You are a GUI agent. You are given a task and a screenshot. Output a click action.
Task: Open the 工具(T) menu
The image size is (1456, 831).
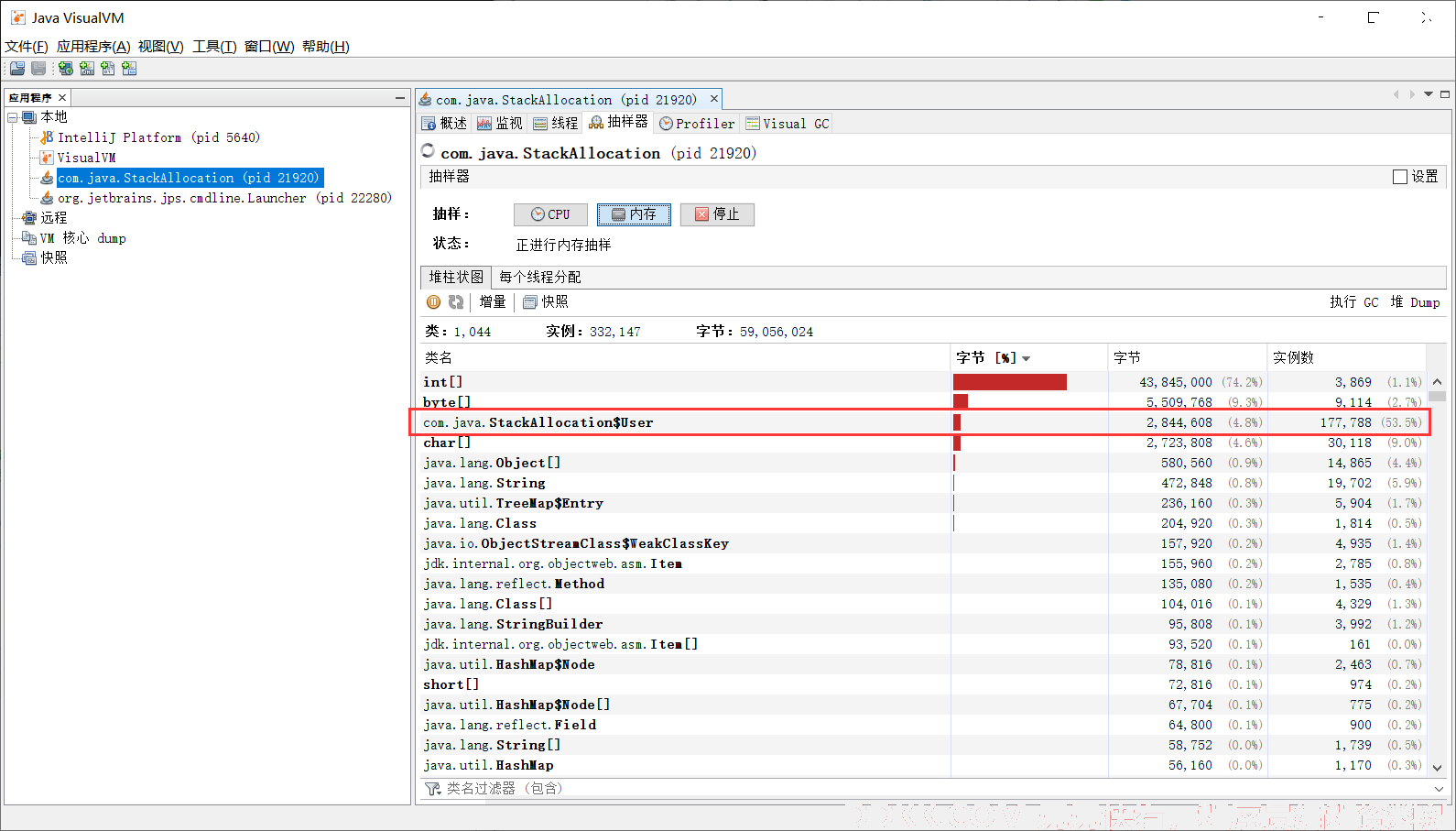pos(214,47)
